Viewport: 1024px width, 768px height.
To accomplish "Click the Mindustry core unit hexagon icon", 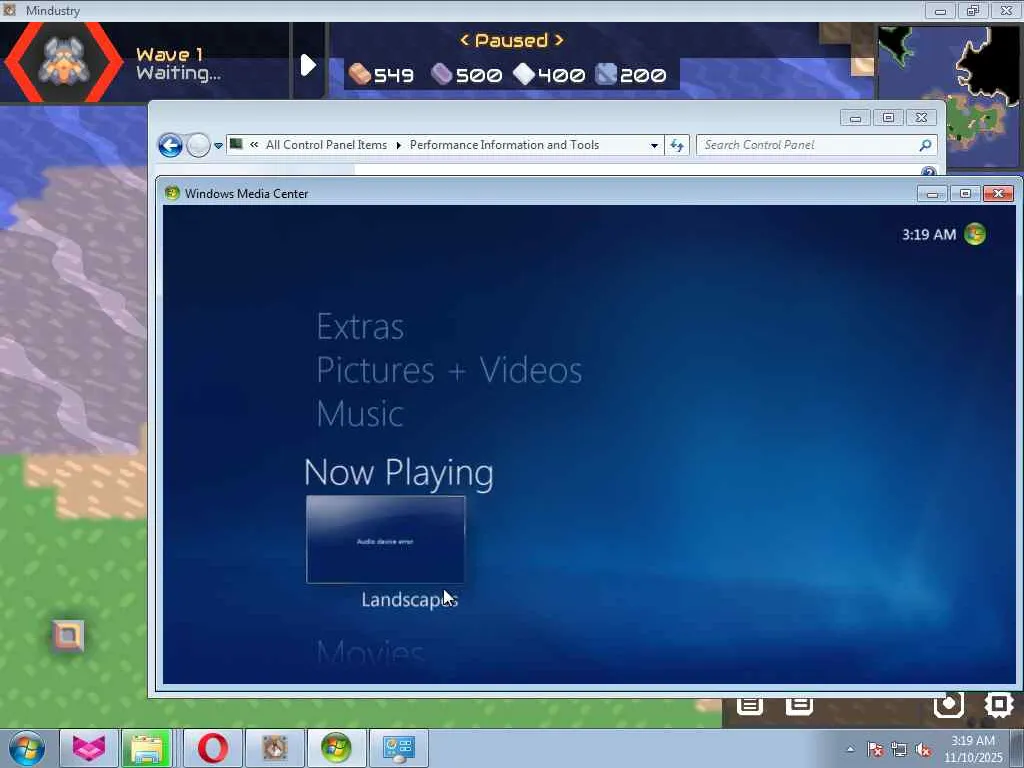I will tap(64, 61).
